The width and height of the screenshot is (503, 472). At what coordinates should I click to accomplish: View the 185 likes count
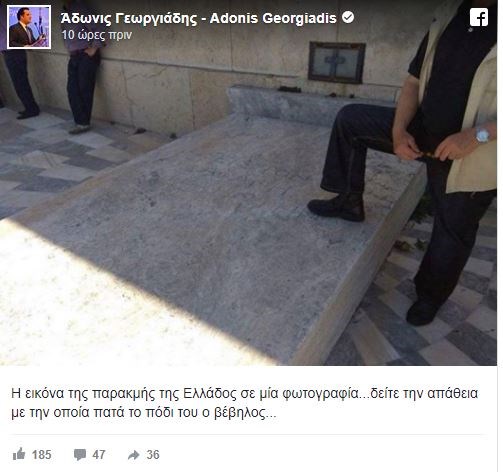click(42, 455)
